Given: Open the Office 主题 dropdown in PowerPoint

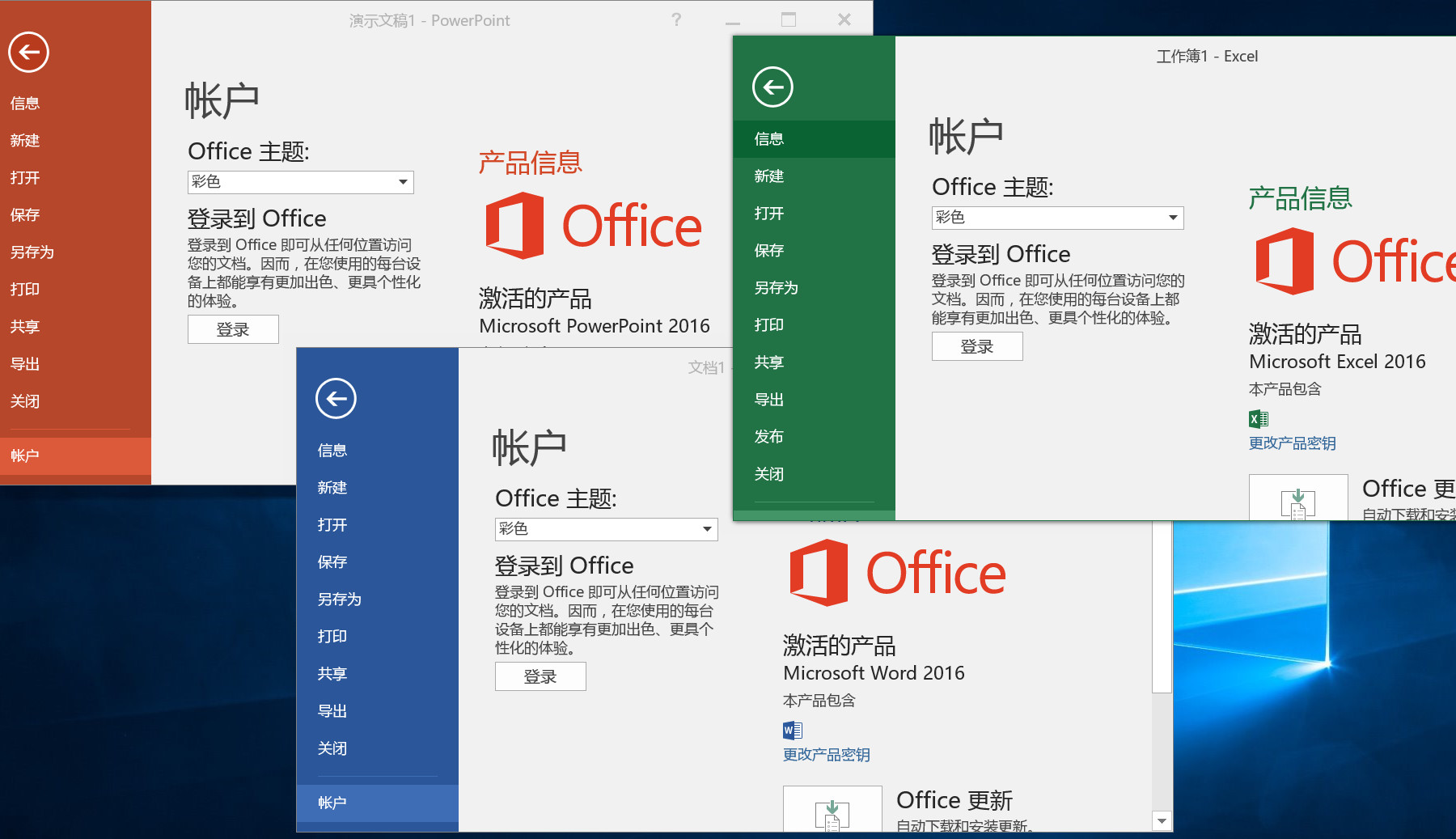Looking at the screenshot, I should [301, 182].
